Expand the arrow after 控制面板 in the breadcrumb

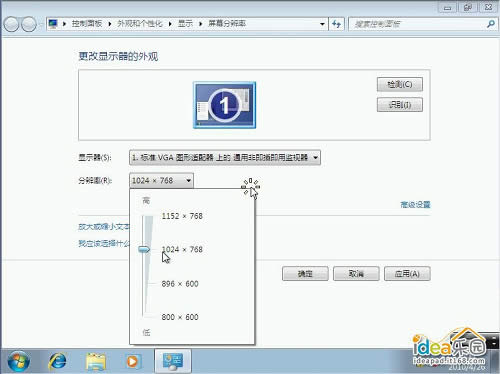coord(109,24)
